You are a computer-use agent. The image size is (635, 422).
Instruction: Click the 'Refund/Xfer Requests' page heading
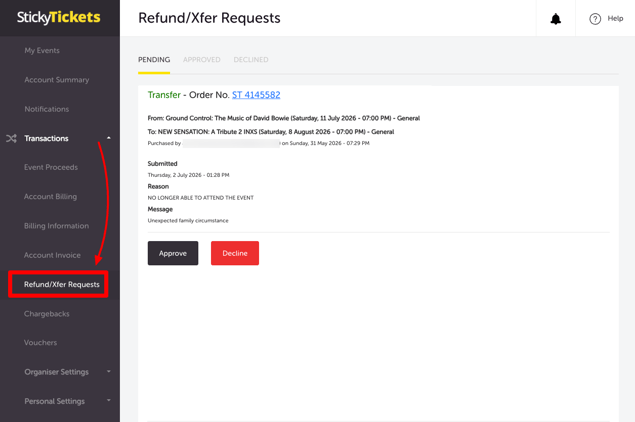(209, 18)
